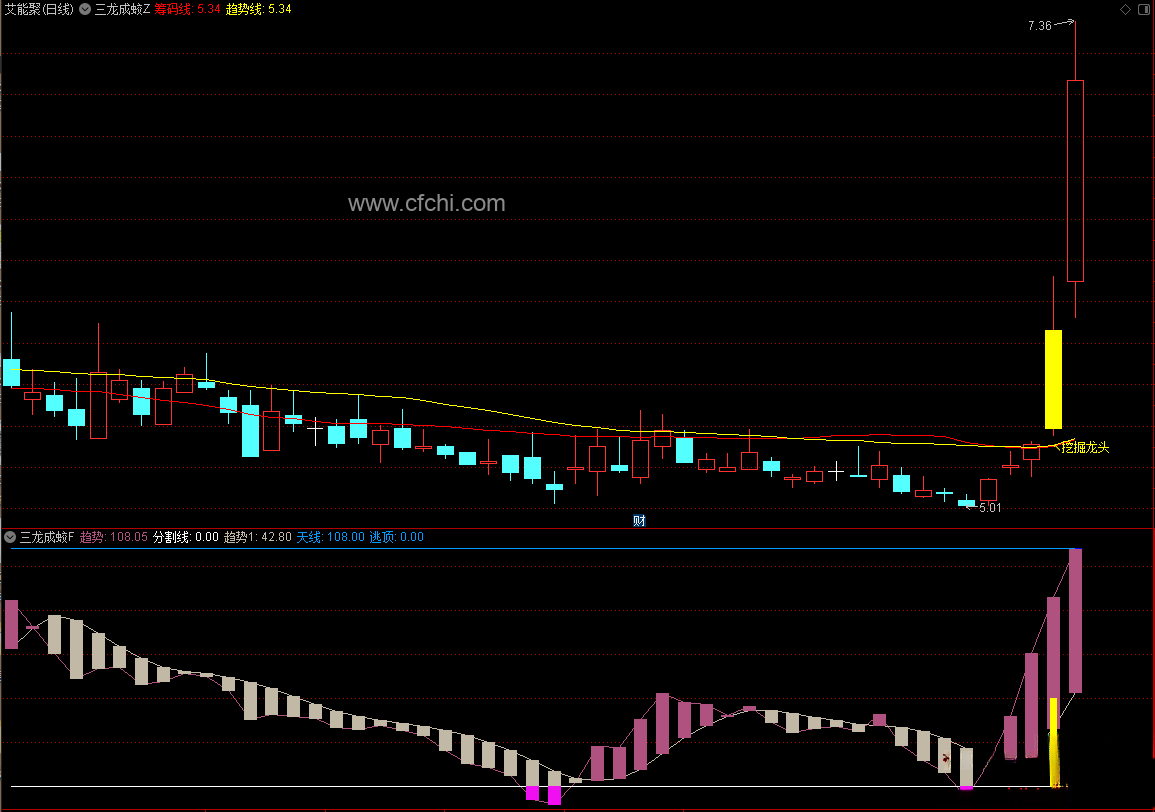Select the yellow-filled candlestick in main chart
1155x812 pixels.
[x=1053, y=379]
